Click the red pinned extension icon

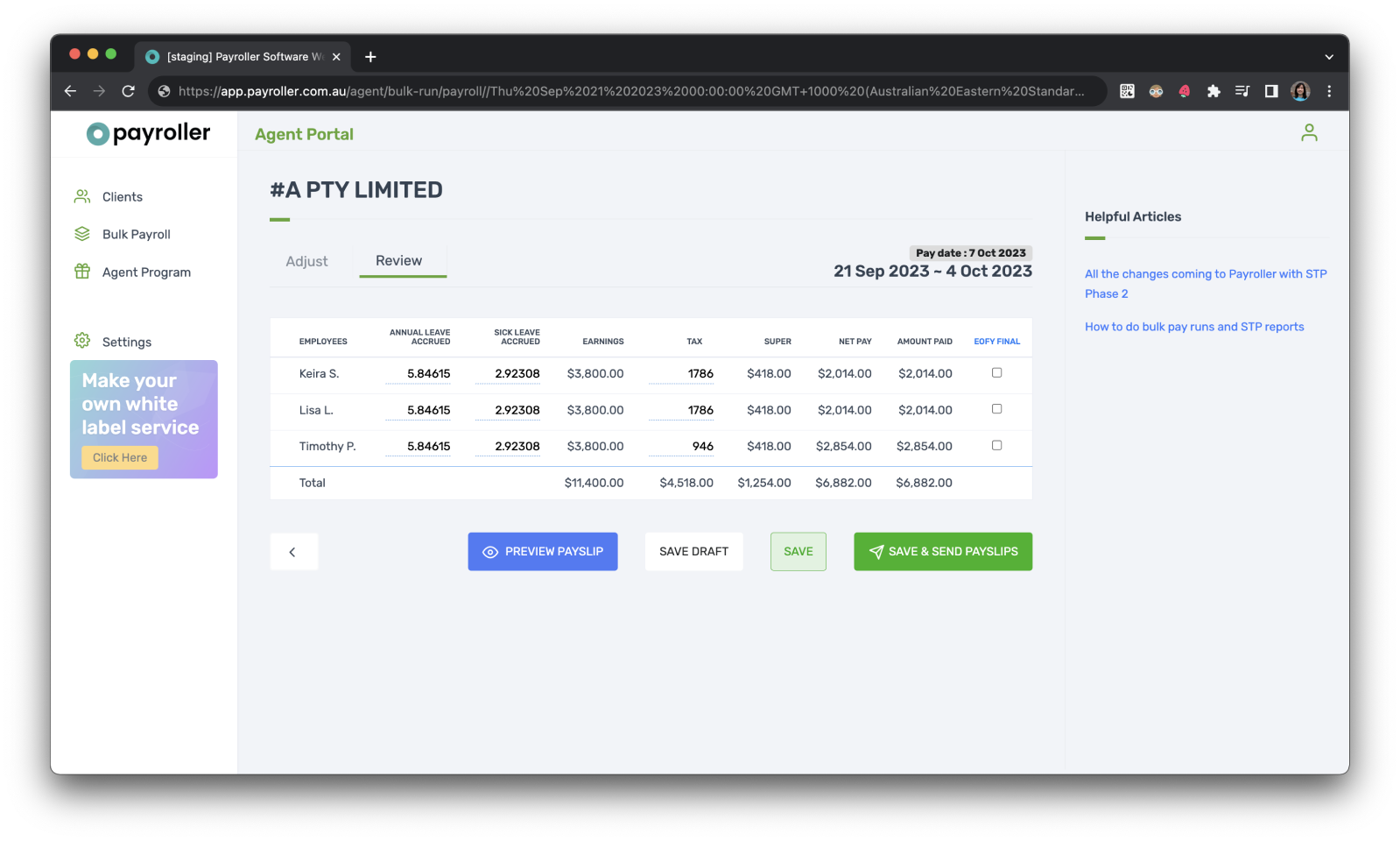[x=1185, y=91]
